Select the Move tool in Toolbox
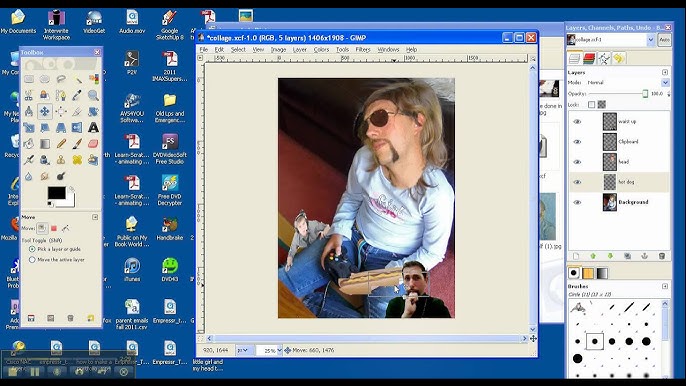This screenshot has width=686, height=386. tap(45, 111)
